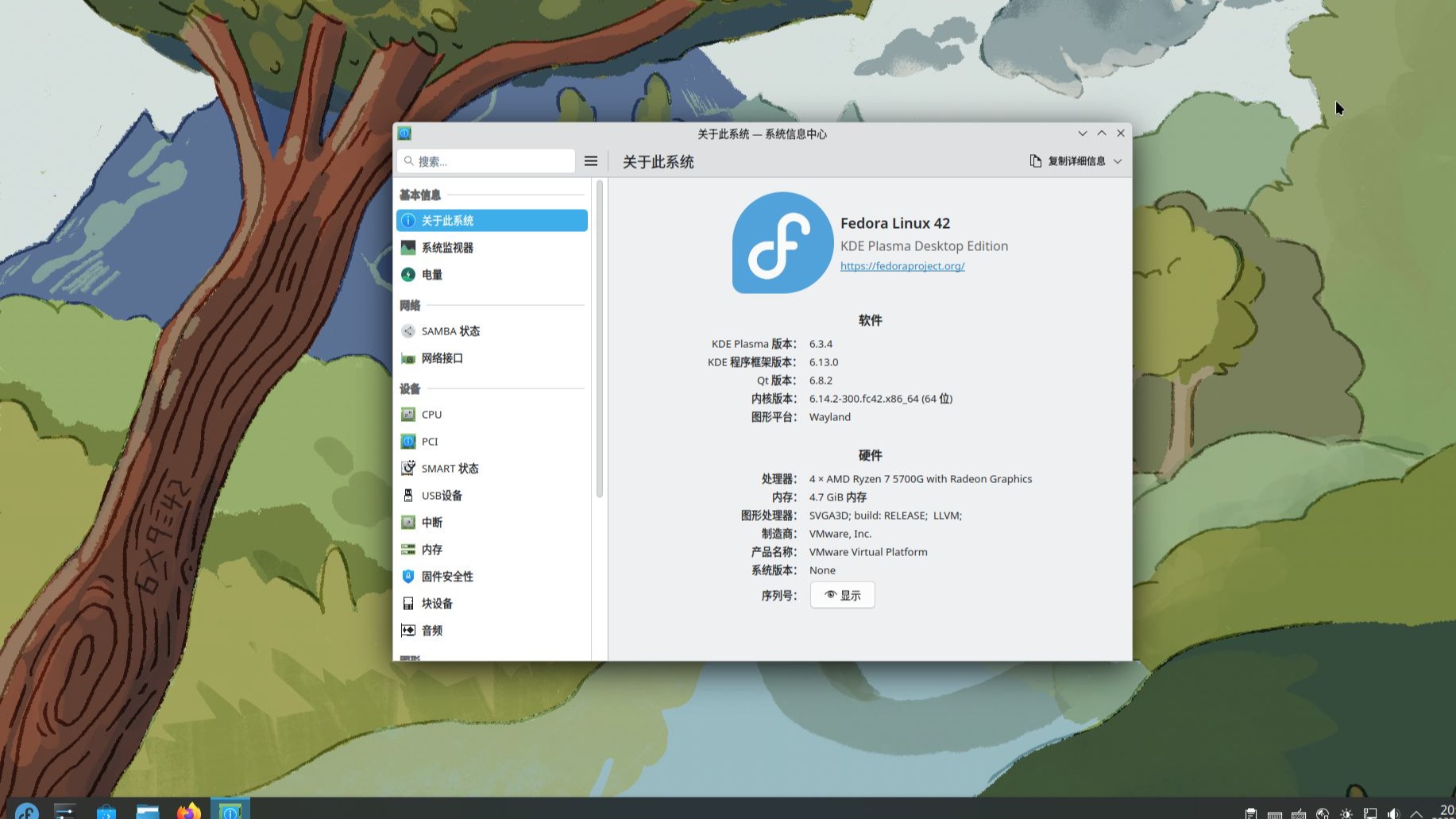Select the CPU entry
Viewport: 1456px width, 819px height.
click(x=492, y=415)
